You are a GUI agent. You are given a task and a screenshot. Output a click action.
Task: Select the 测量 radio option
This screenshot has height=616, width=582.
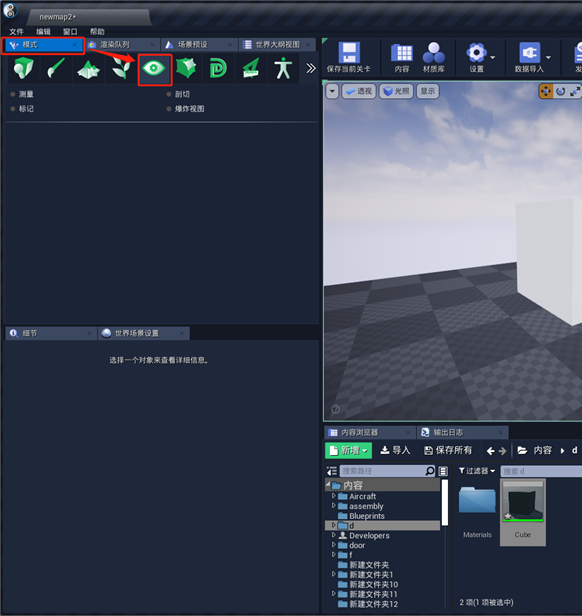(x=22, y=94)
